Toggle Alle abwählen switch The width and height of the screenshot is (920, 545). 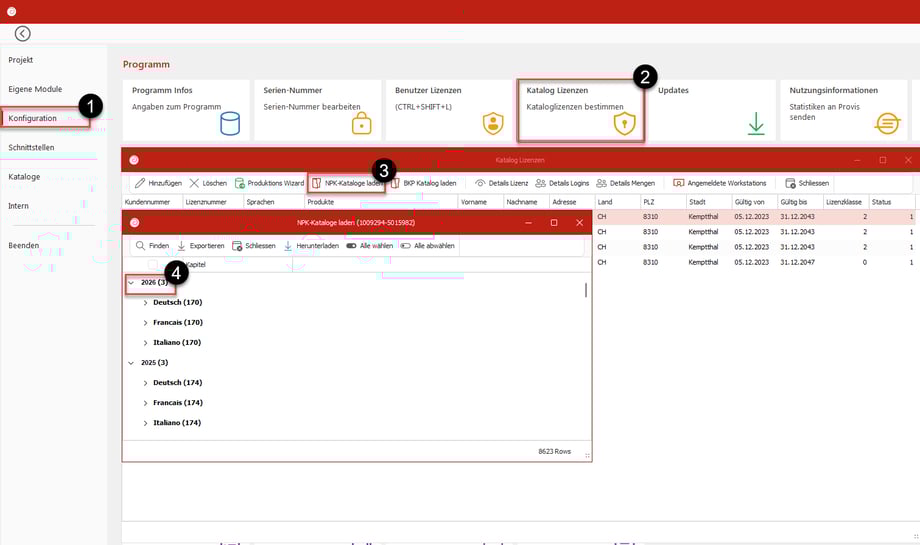[406, 246]
